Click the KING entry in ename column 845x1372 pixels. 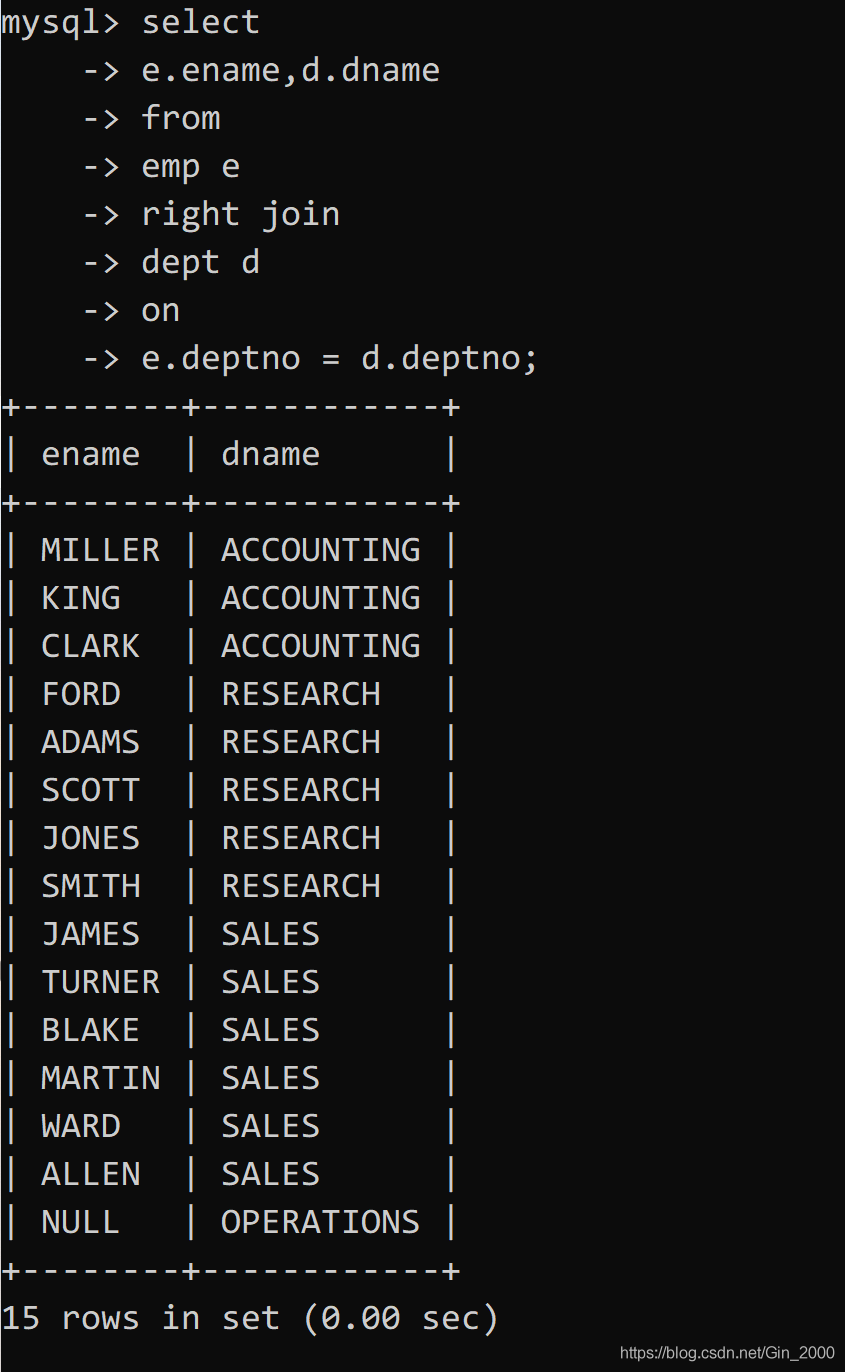point(80,598)
